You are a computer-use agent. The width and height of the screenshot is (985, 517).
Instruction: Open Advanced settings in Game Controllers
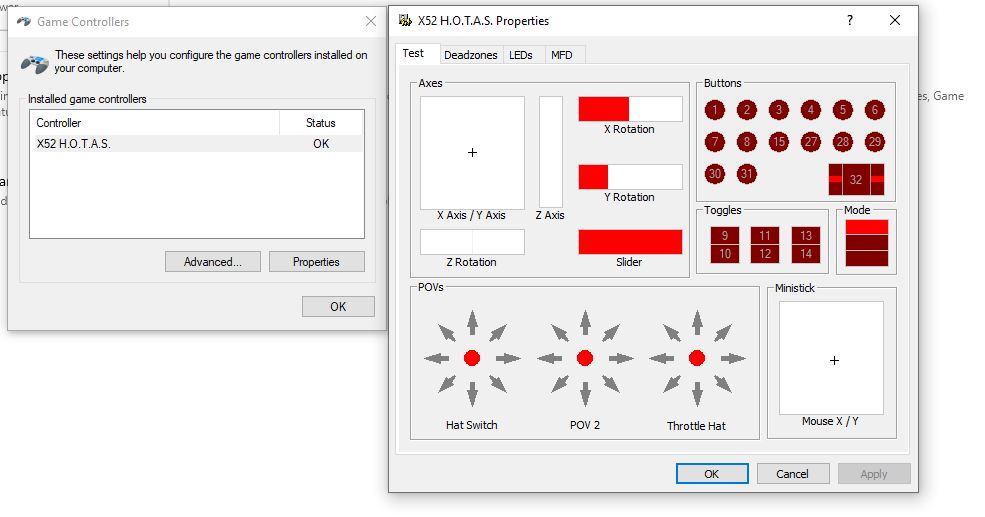coord(213,262)
